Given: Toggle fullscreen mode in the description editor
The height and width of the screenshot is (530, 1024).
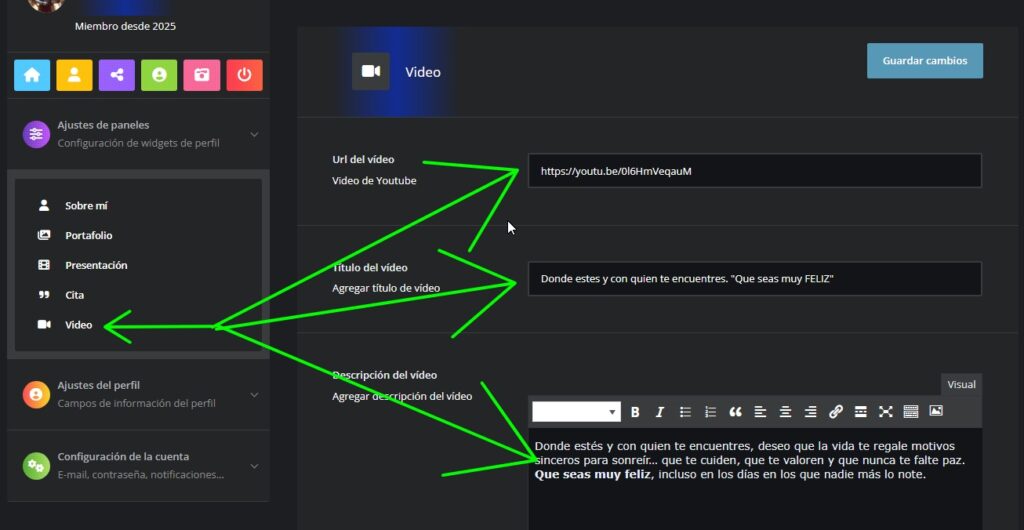Looking at the screenshot, I should [x=885, y=412].
